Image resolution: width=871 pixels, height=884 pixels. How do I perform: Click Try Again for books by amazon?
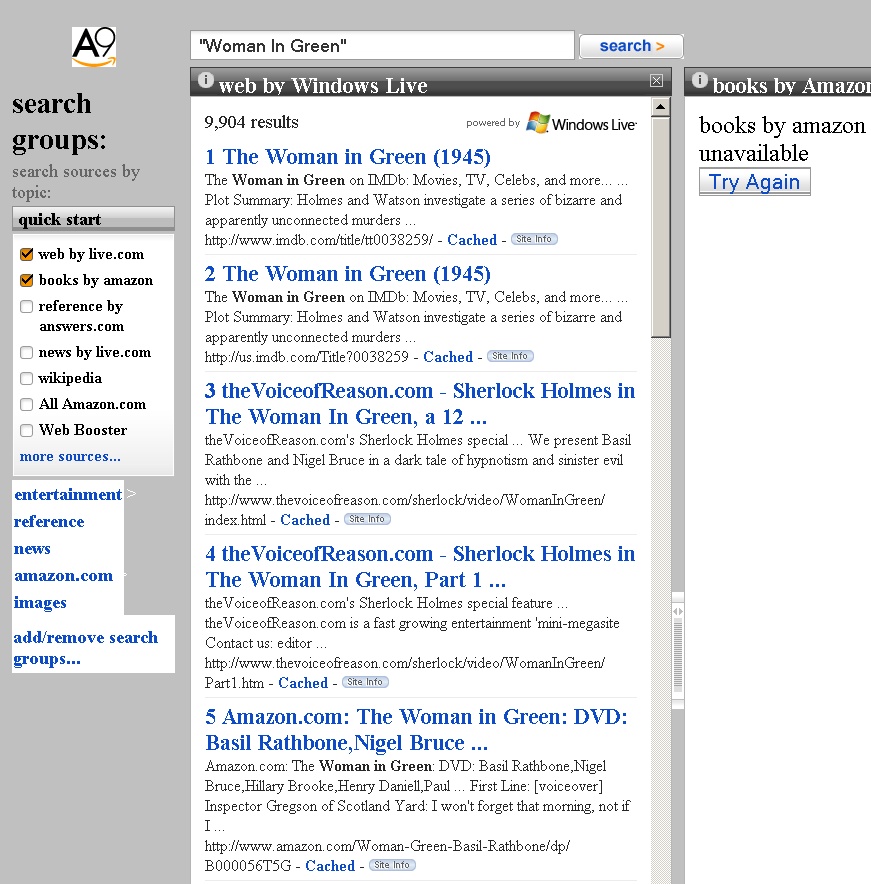(x=754, y=182)
